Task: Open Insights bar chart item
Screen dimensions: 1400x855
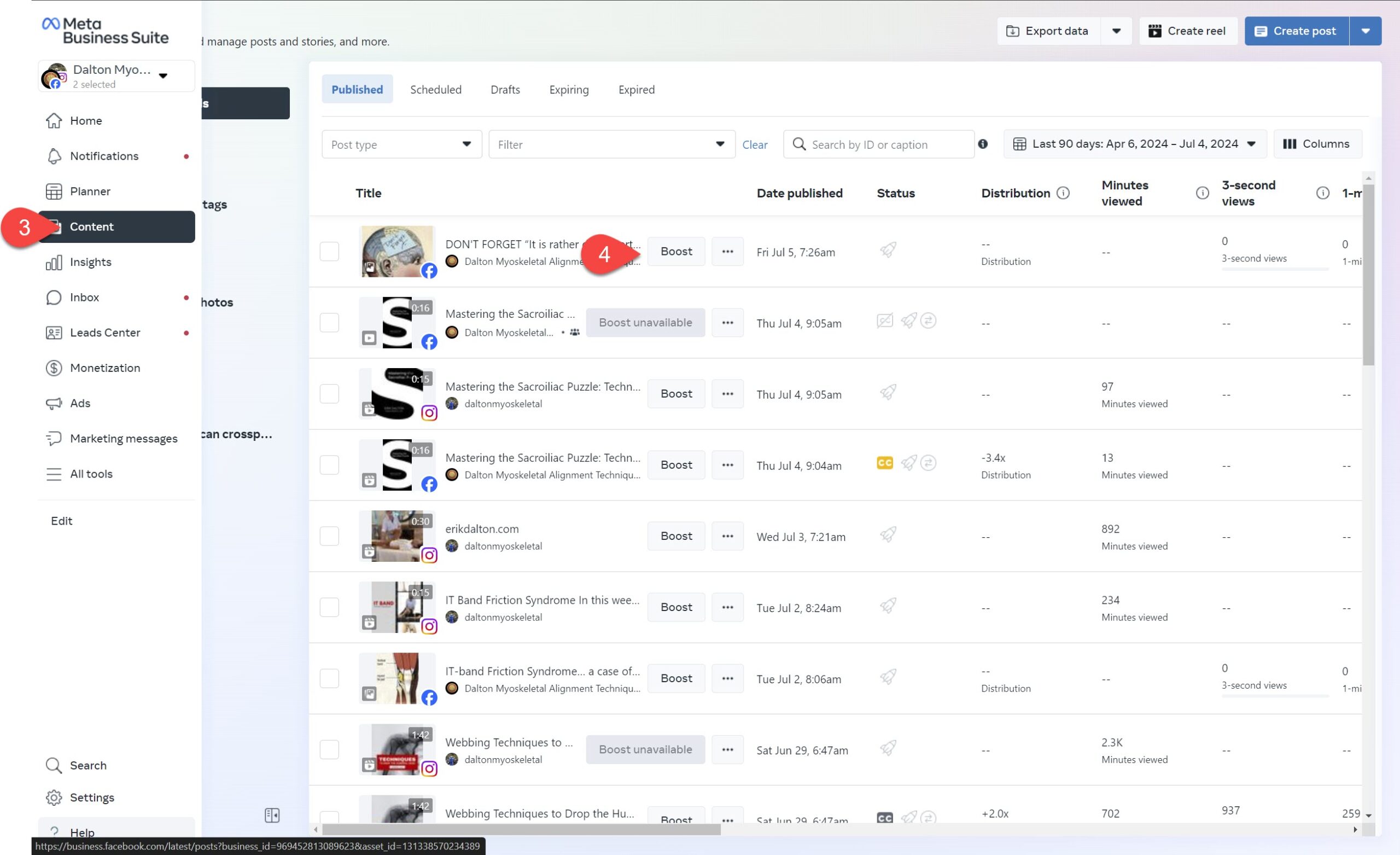Action: click(116, 262)
